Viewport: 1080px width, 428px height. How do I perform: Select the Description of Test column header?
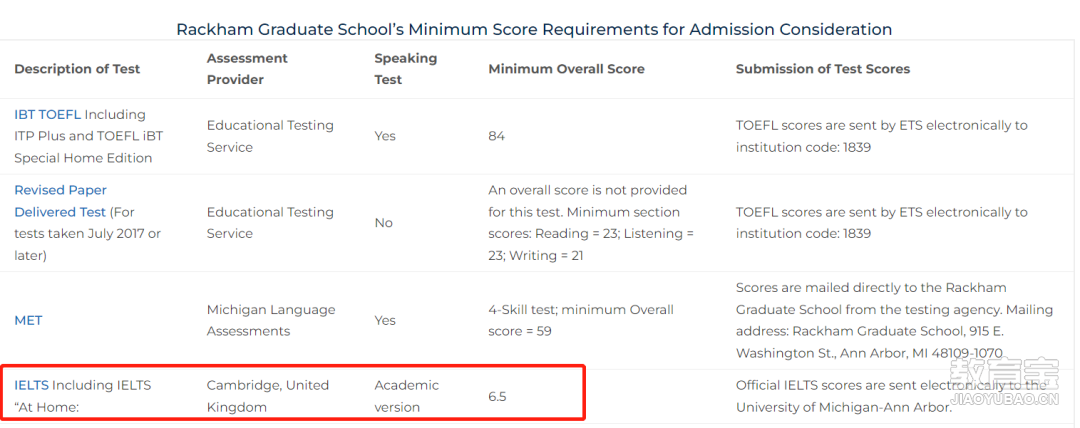pyautogui.click(x=77, y=69)
